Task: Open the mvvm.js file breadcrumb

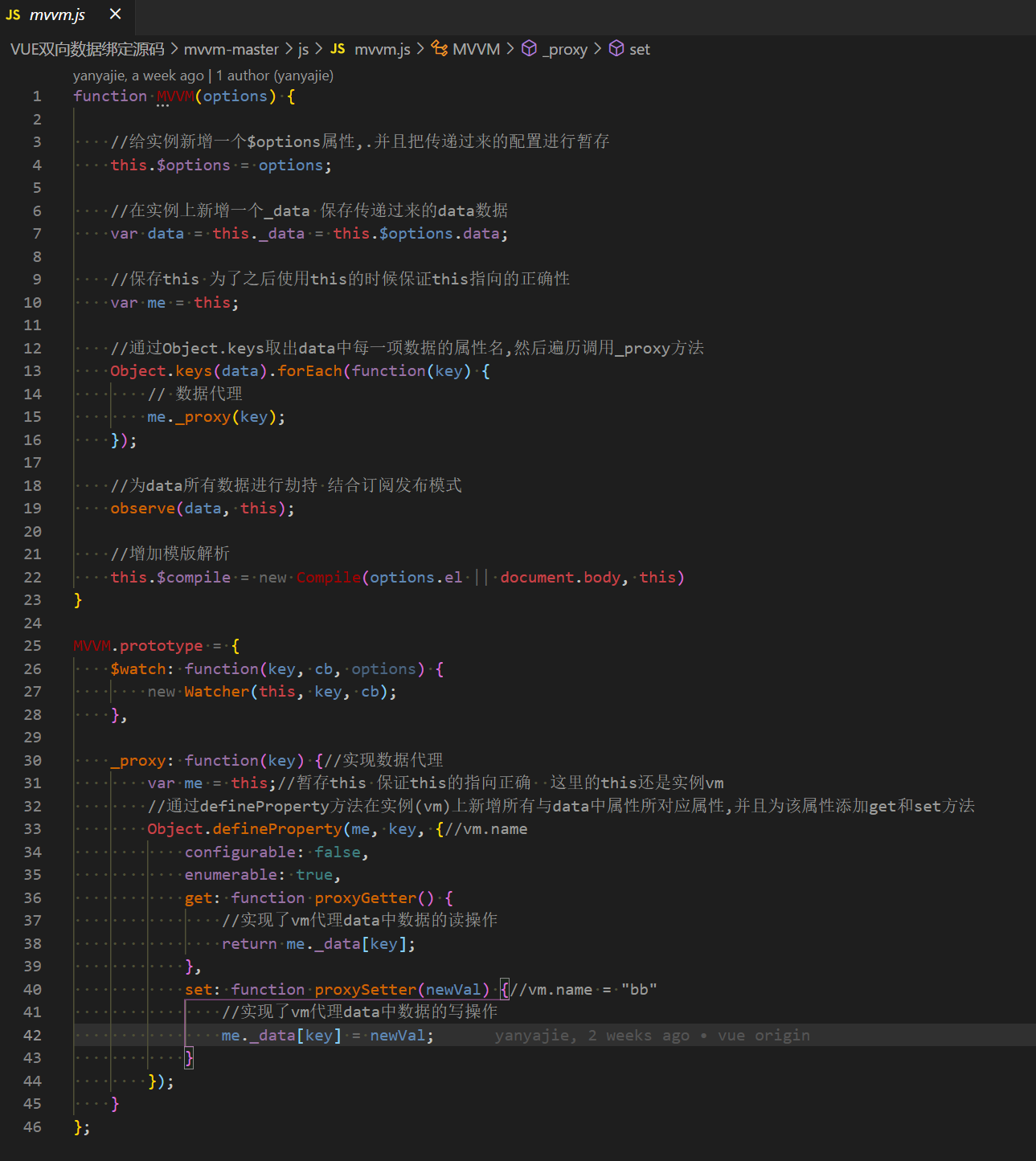Action: (x=382, y=49)
